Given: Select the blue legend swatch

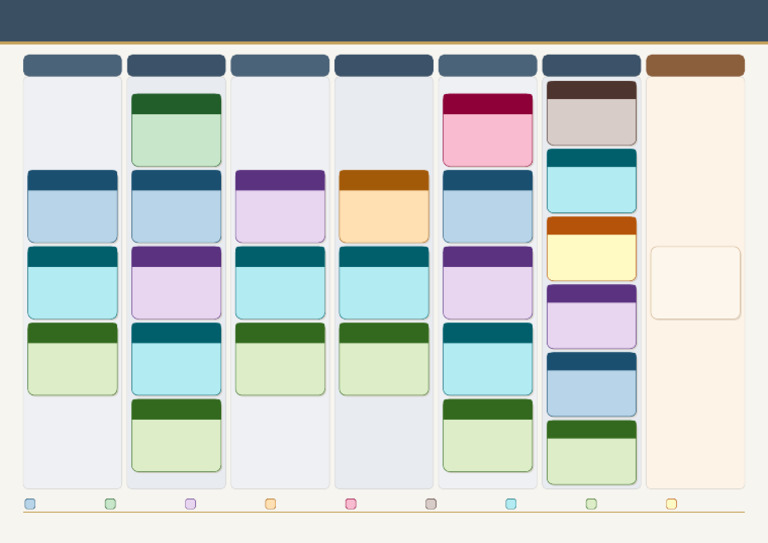Looking at the screenshot, I should tap(30, 504).
